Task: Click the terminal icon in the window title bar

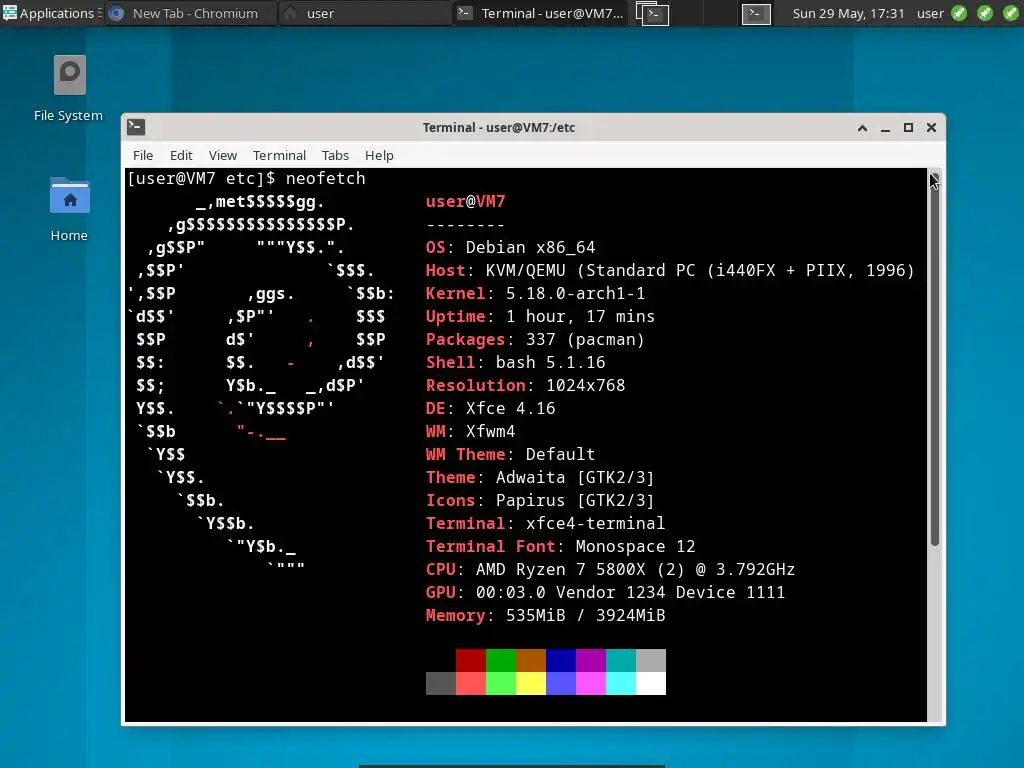Action: pos(136,127)
